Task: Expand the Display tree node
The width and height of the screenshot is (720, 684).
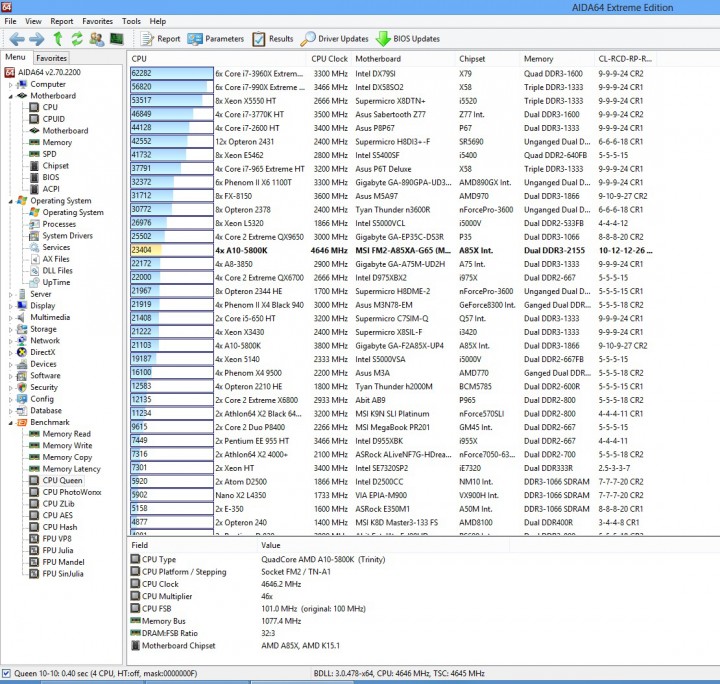Action: (11, 306)
